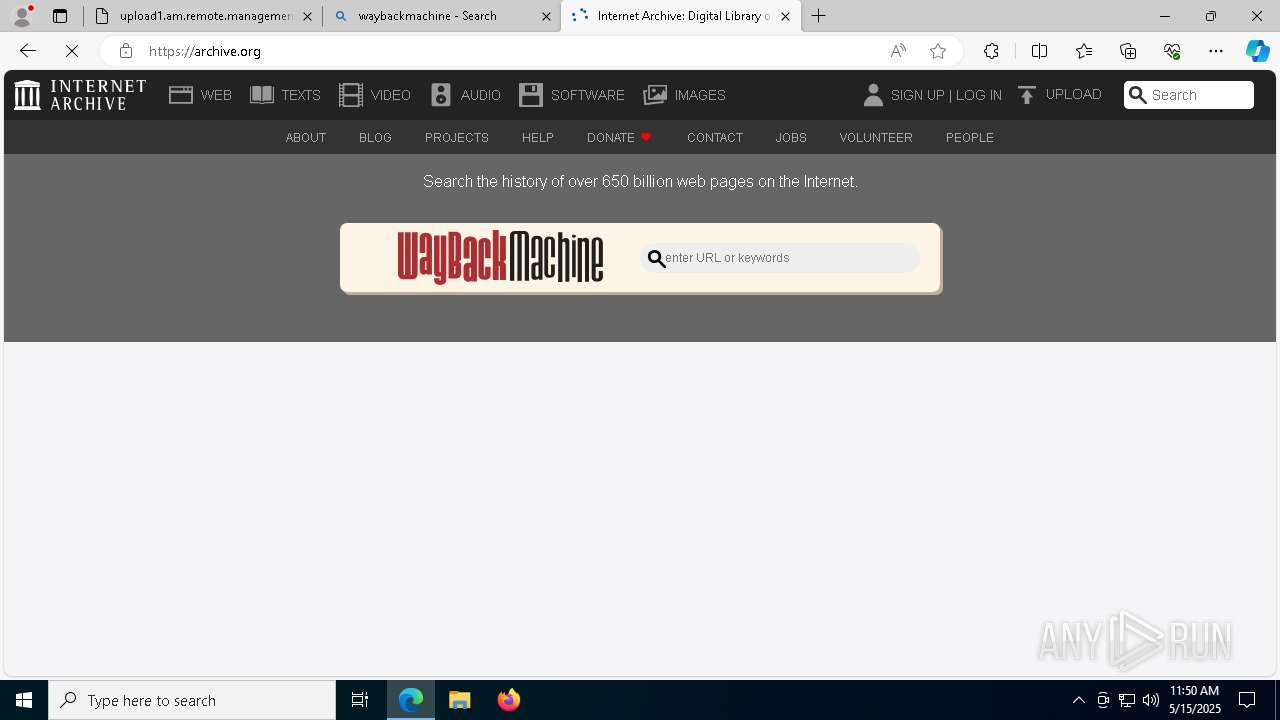The width and height of the screenshot is (1280, 720).
Task: Select the Internet Archive: Digital Library tab
Action: pos(681,16)
